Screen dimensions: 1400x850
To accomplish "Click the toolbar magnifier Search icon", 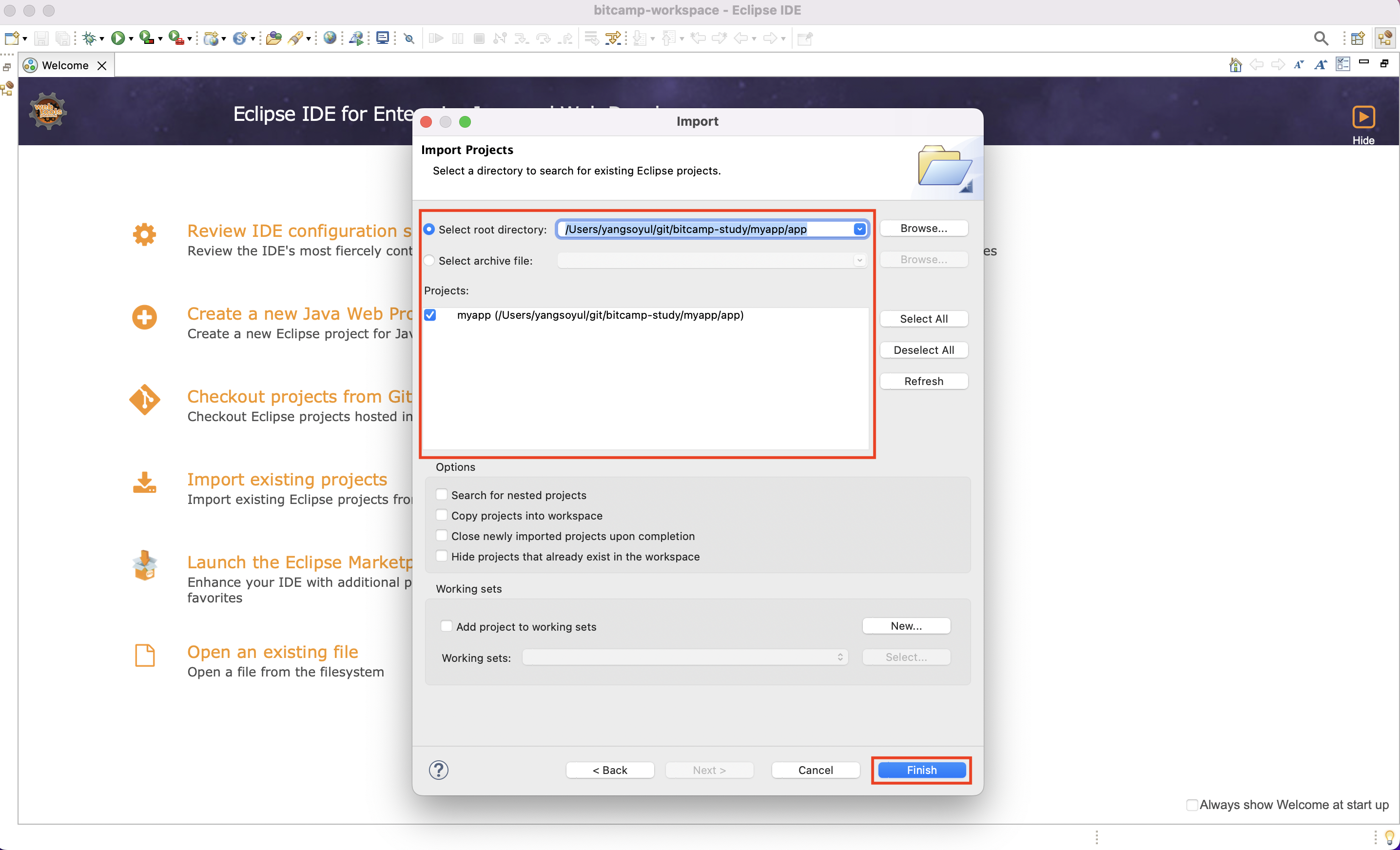I will [x=1321, y=38].
